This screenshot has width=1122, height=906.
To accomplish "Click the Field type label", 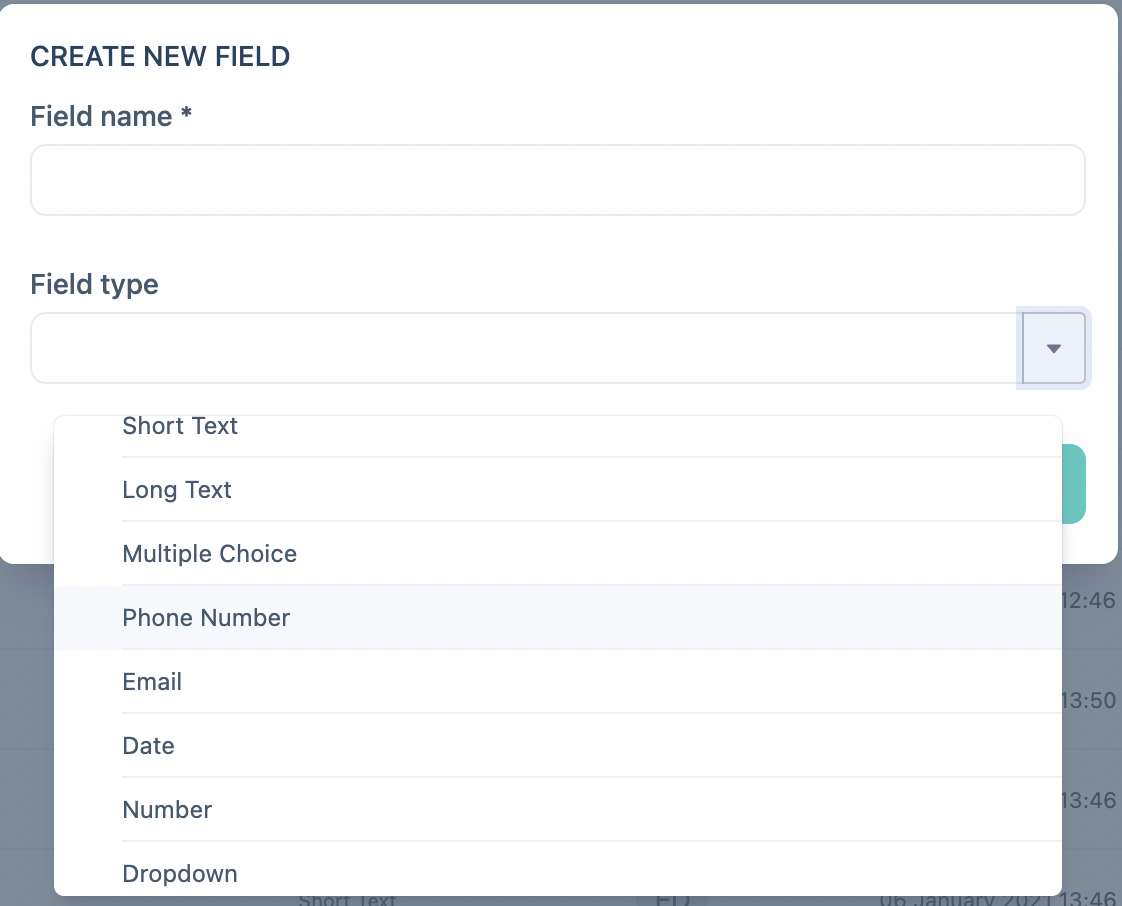I will pyautogui.click(x=94, y=284).
